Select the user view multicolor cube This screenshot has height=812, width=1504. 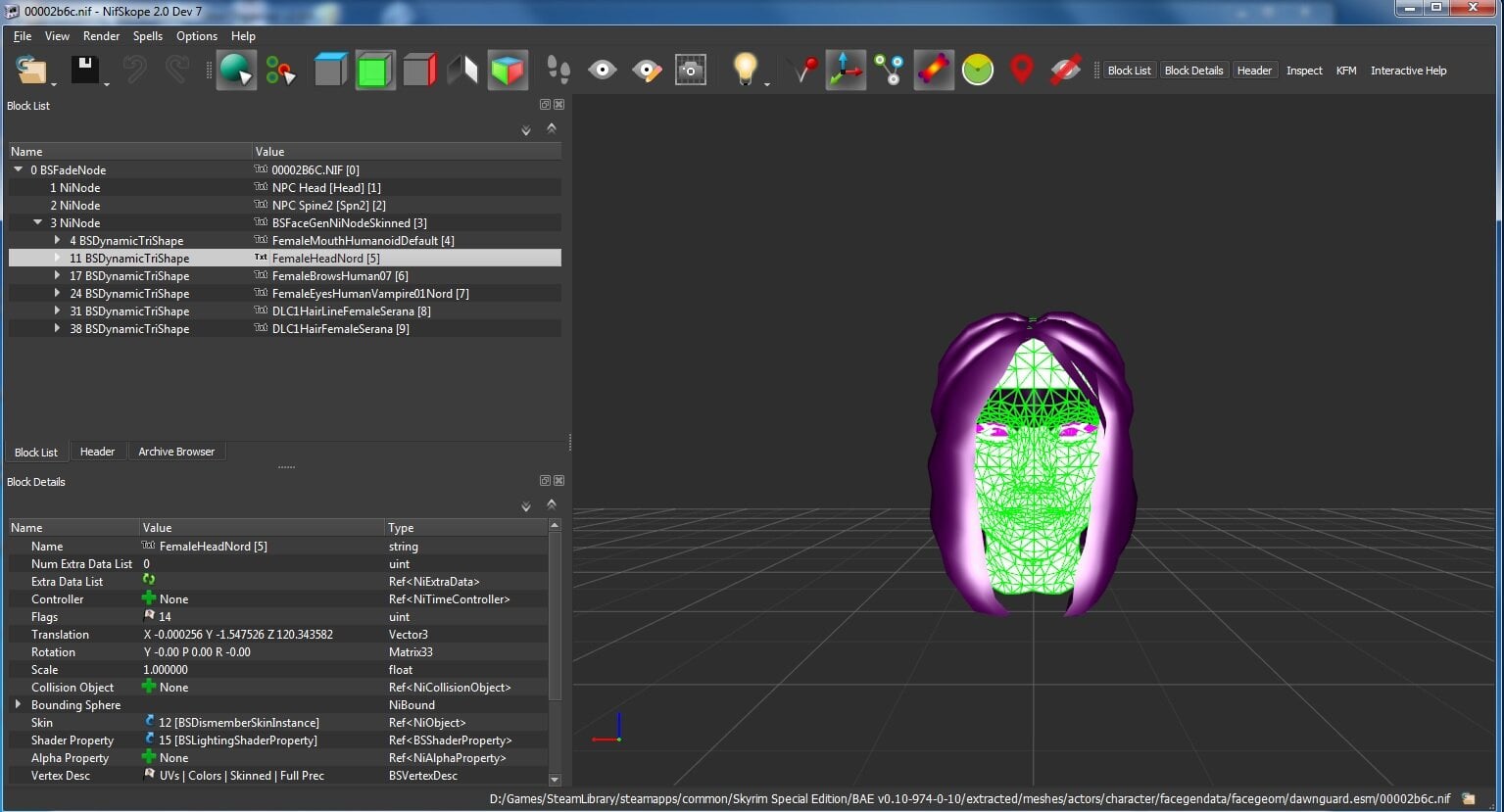(508, 71)
